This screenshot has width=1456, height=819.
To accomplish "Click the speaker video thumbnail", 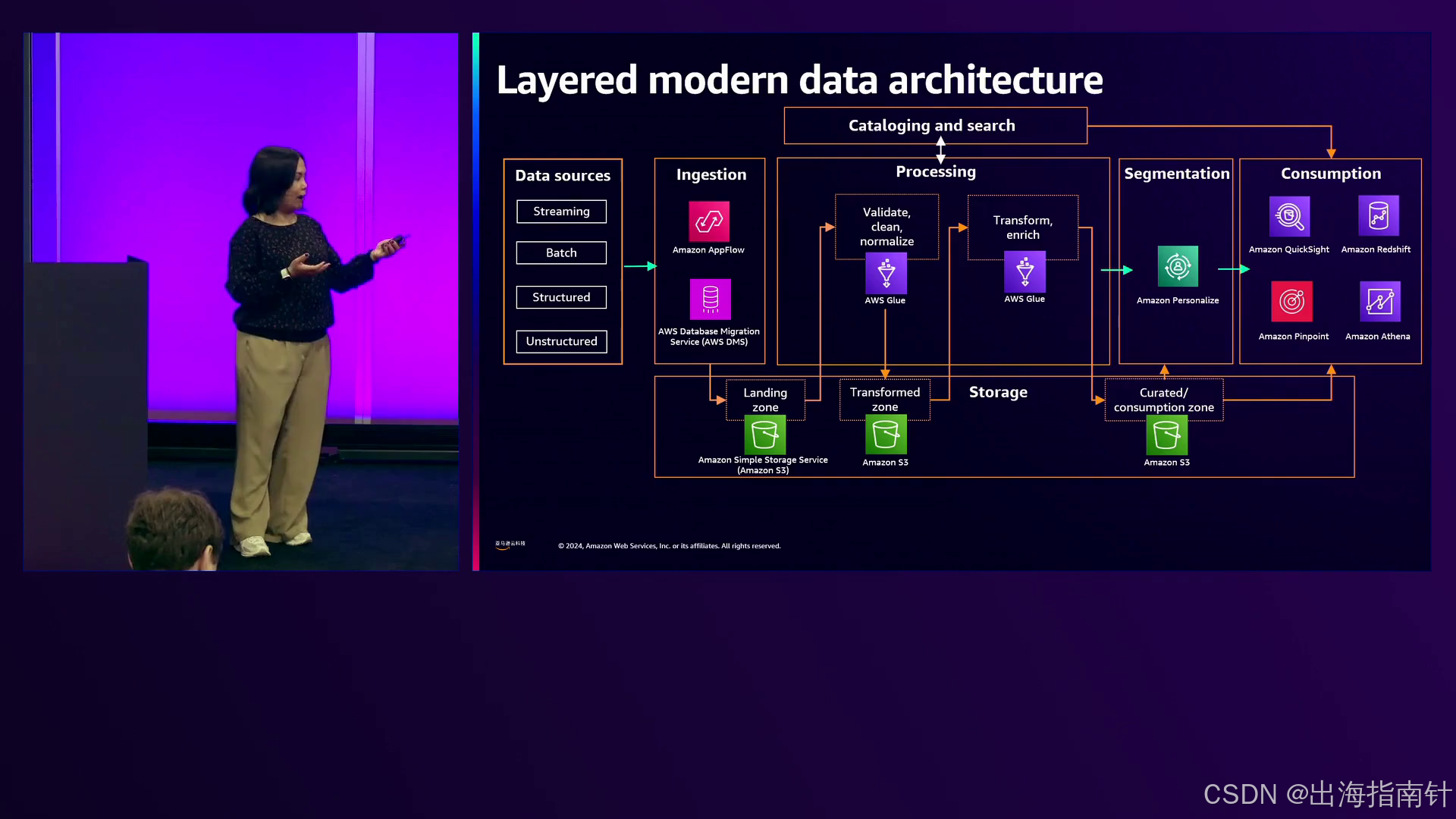I will [x=241, y=301].
